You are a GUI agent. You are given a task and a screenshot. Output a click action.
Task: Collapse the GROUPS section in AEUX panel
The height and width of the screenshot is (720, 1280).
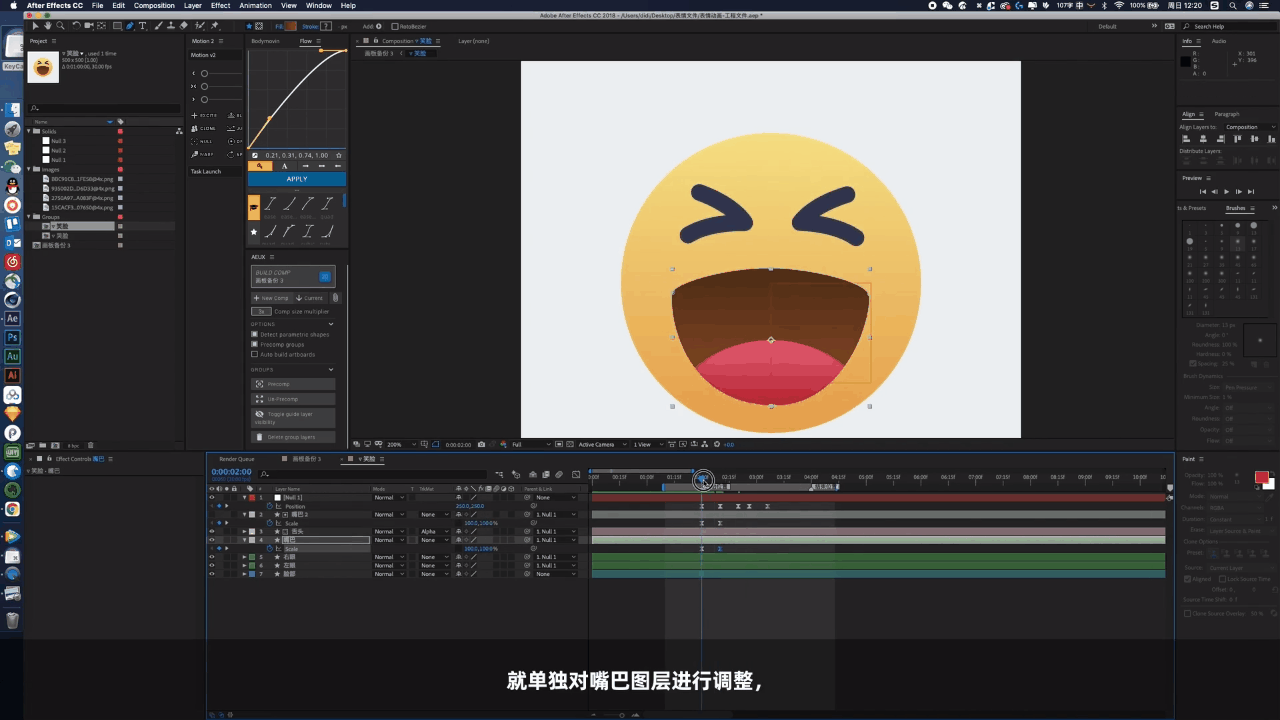point(331,369)
